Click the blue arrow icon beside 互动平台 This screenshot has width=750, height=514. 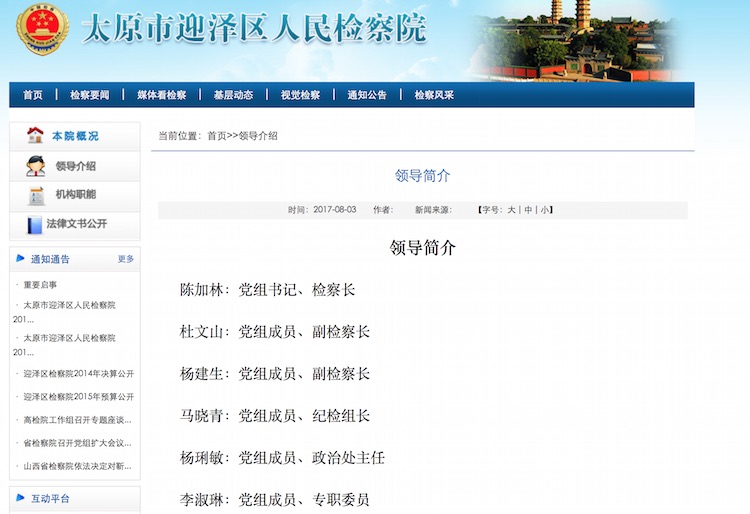21,498
